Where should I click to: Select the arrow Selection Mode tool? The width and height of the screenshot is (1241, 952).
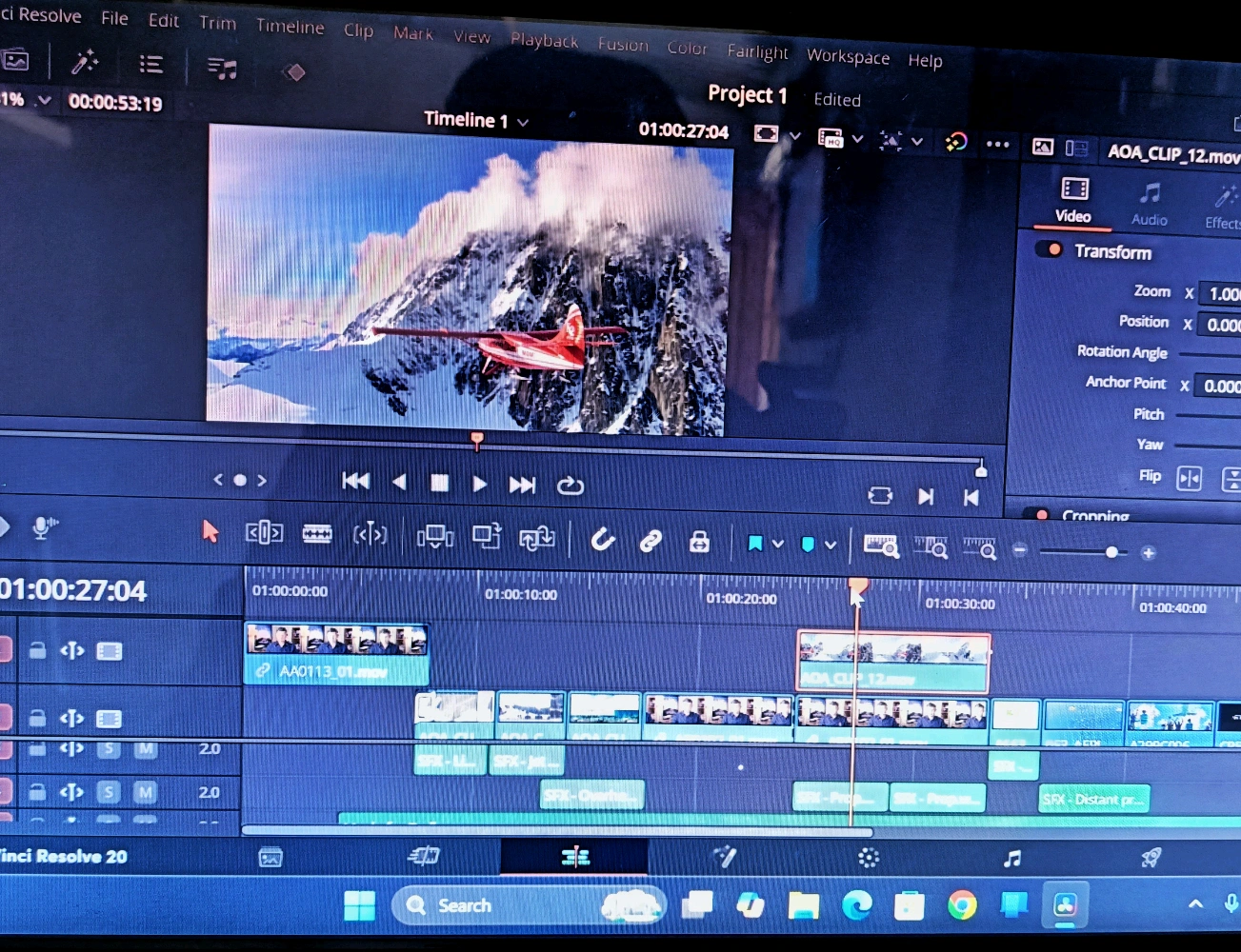pyautogui.click(x=210, y=531)
